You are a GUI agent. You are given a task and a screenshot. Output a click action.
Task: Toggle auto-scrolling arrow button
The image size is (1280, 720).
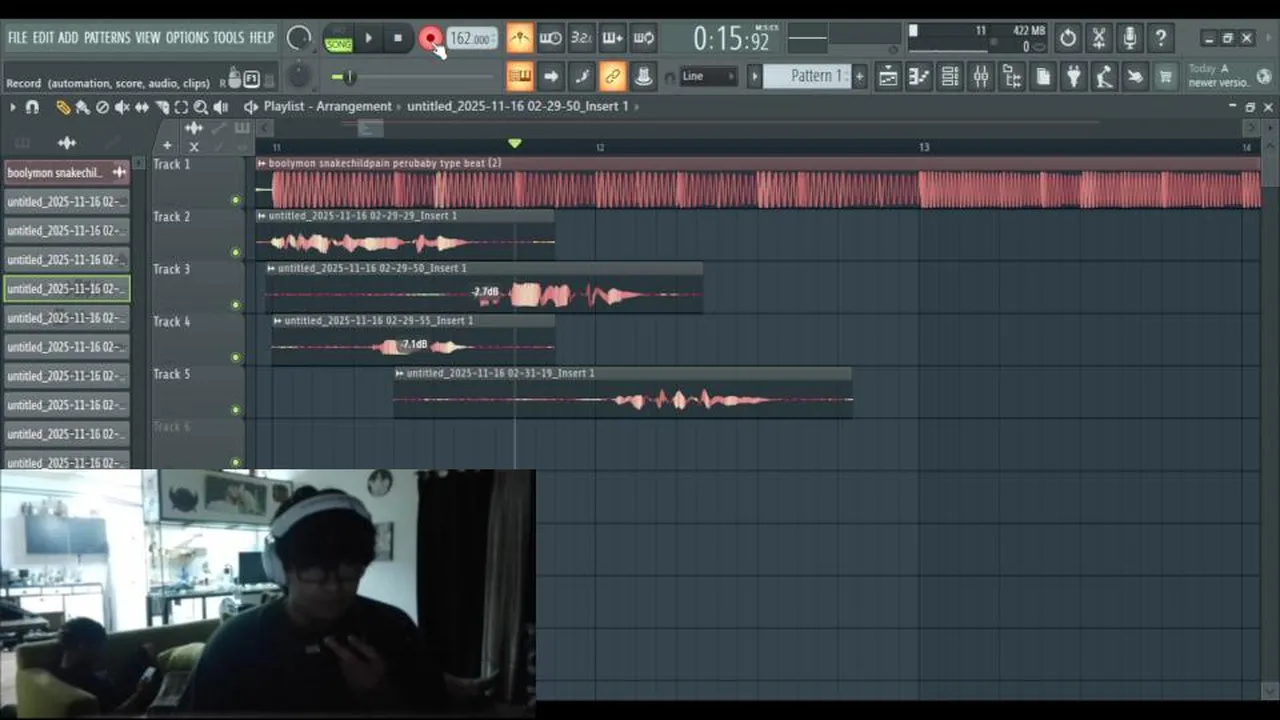[x=550, y=76]
